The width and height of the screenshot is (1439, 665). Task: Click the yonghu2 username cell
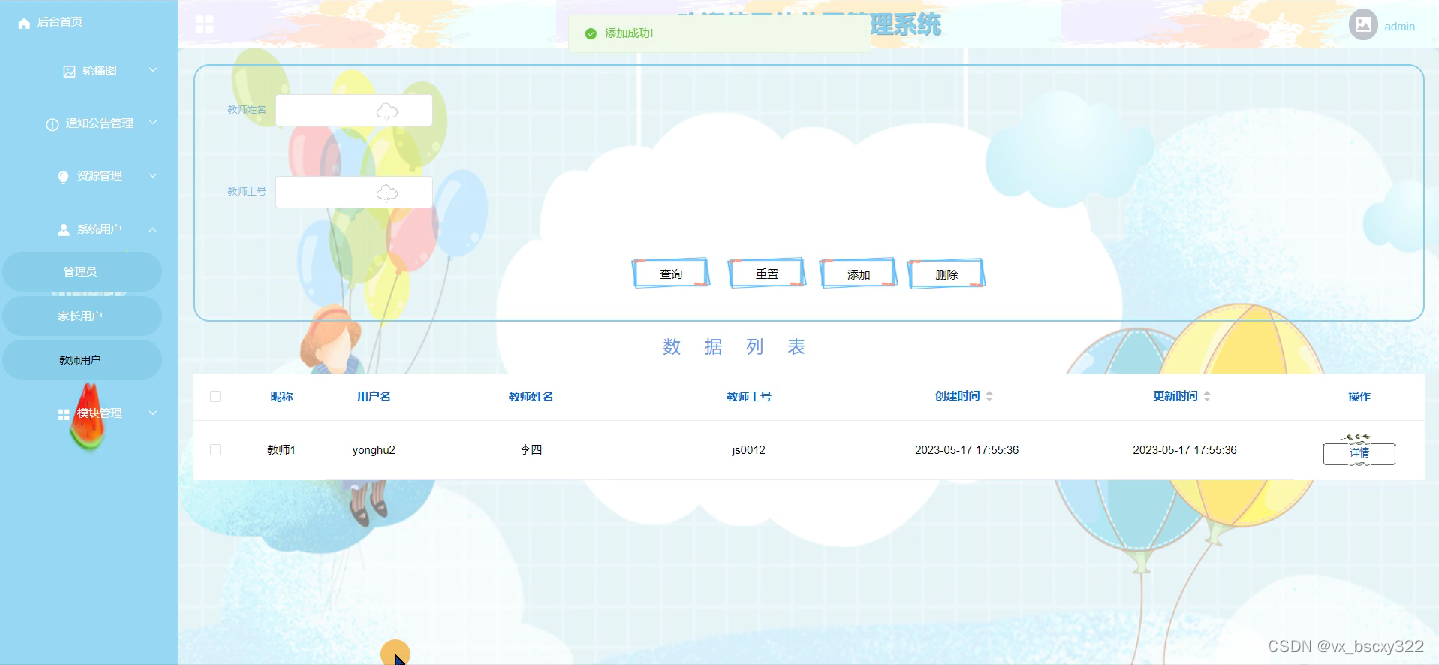374,450
